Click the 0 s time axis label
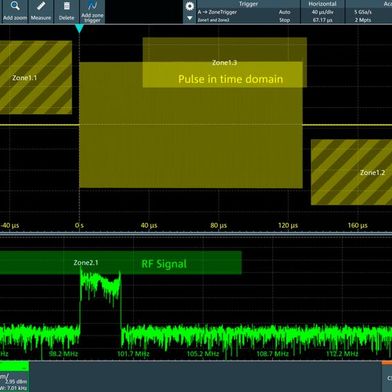Screen dimensions: 392x392 [79, 226]
